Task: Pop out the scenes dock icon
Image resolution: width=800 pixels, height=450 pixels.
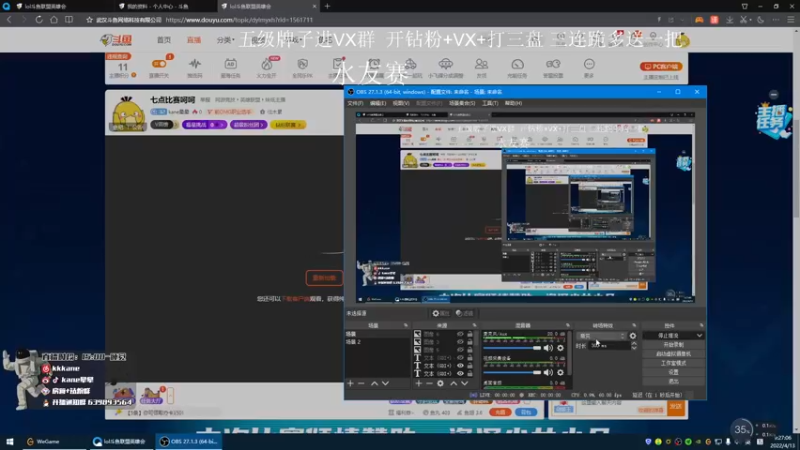Action: click(406, 326)
